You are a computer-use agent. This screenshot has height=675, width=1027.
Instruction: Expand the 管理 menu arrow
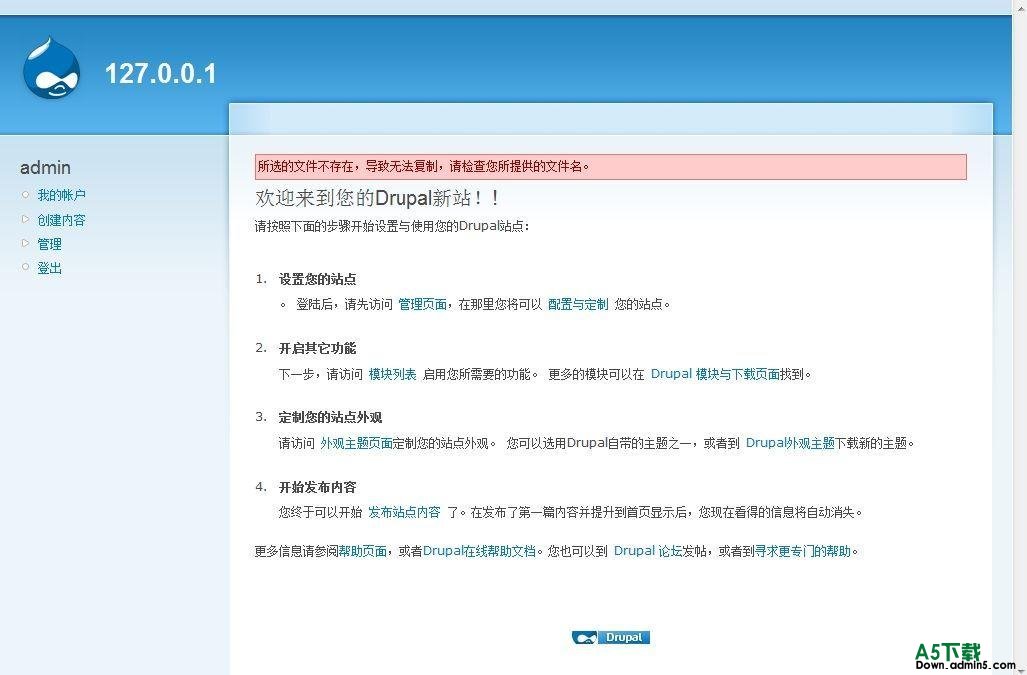click(x=26, y=243)
